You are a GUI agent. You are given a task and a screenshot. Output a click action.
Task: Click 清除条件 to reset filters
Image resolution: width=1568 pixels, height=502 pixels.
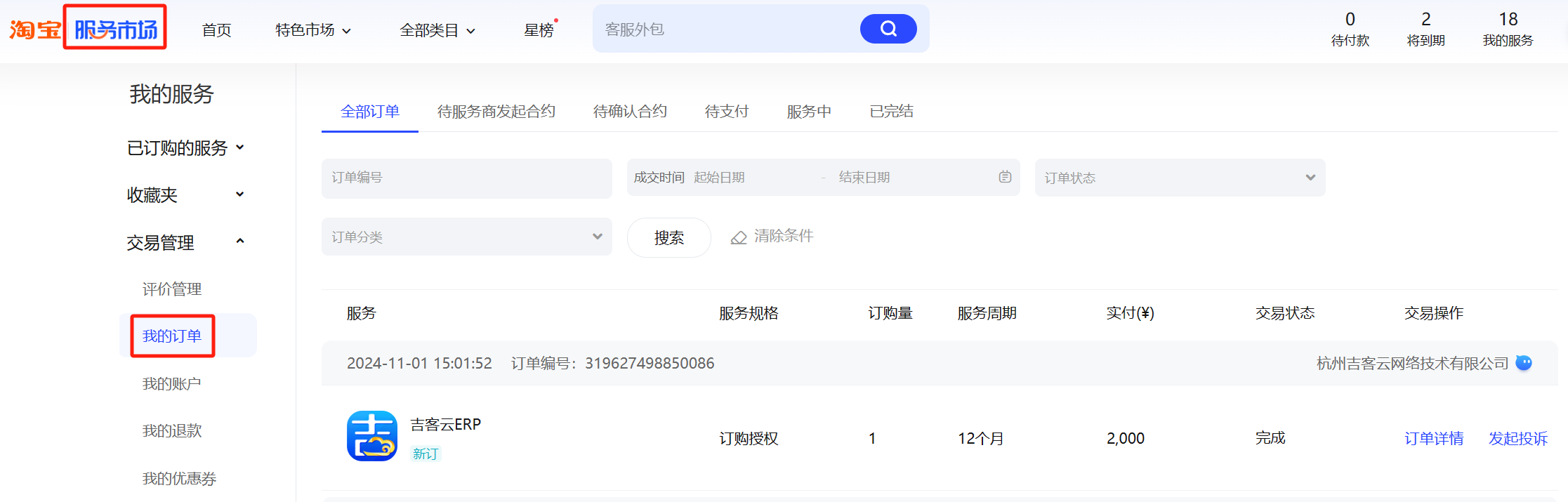click(784, 237)
